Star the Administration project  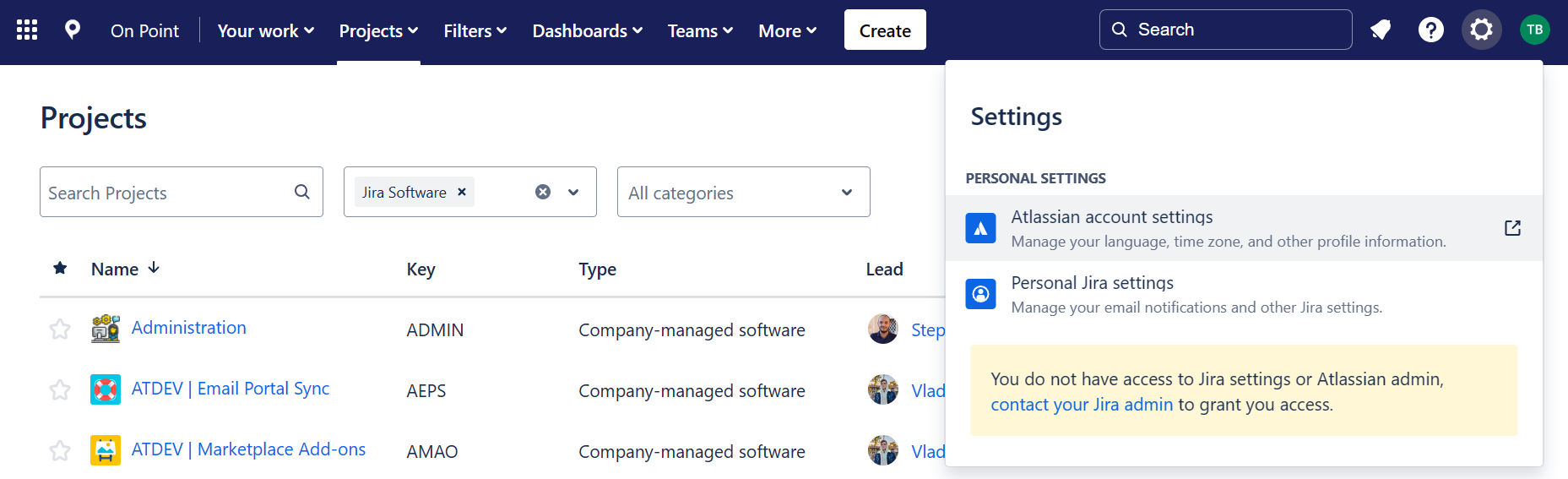pyautogui.click(x=60, y=329)
